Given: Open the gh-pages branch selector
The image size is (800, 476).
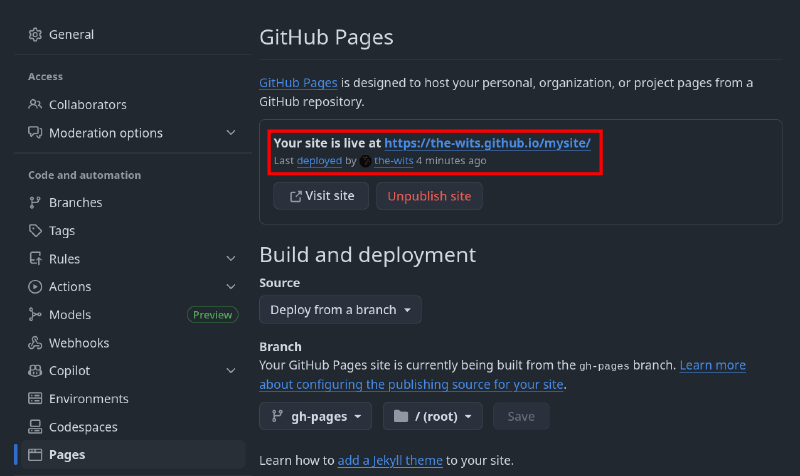Looking at the screenshot, I should 316,416.
